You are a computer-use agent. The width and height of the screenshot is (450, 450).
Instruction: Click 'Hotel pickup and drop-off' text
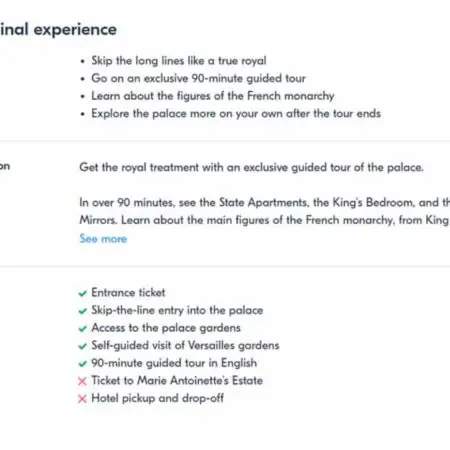tap(158, 398)
